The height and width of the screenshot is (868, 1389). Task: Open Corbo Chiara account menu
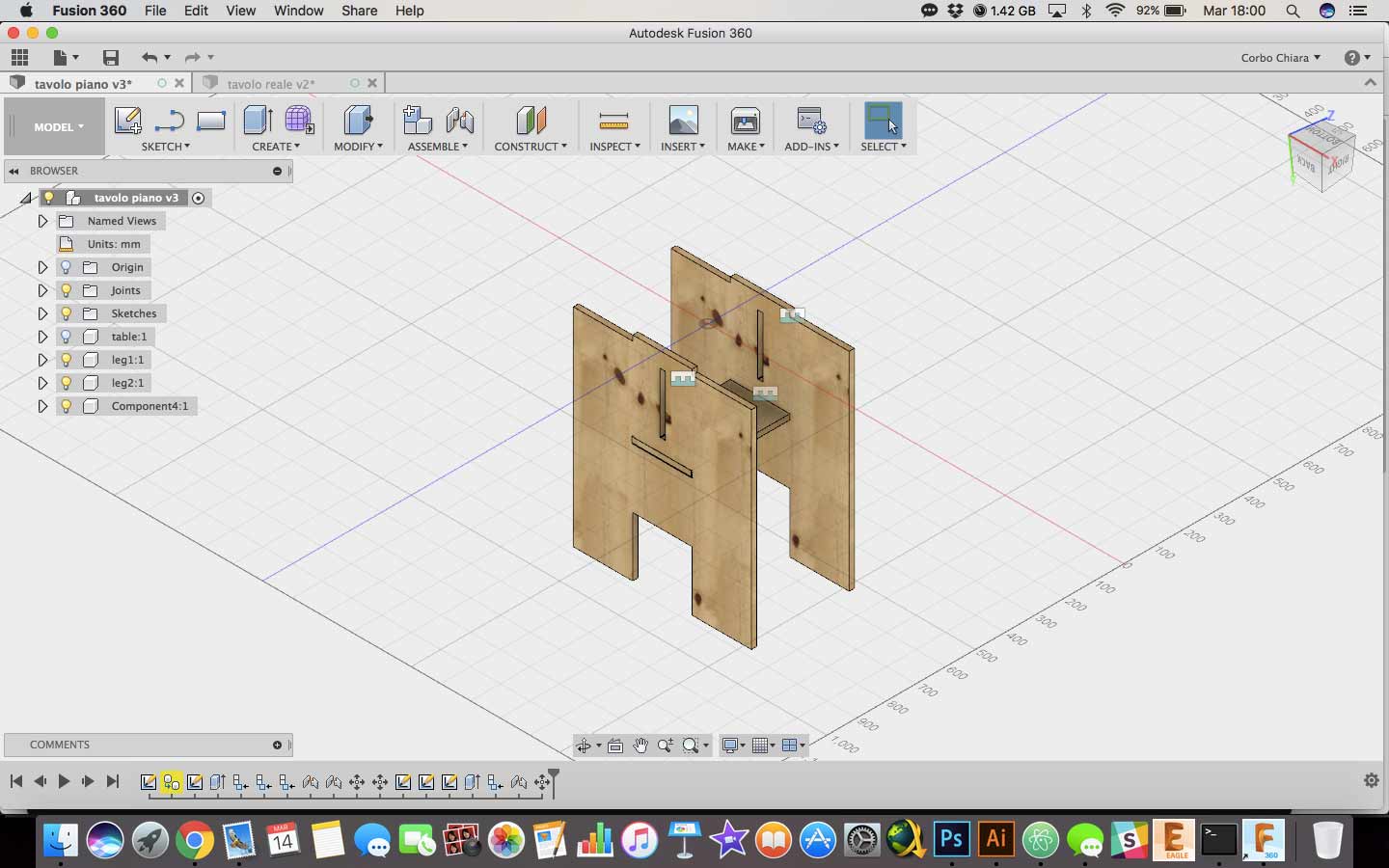tap(1280, 58)
